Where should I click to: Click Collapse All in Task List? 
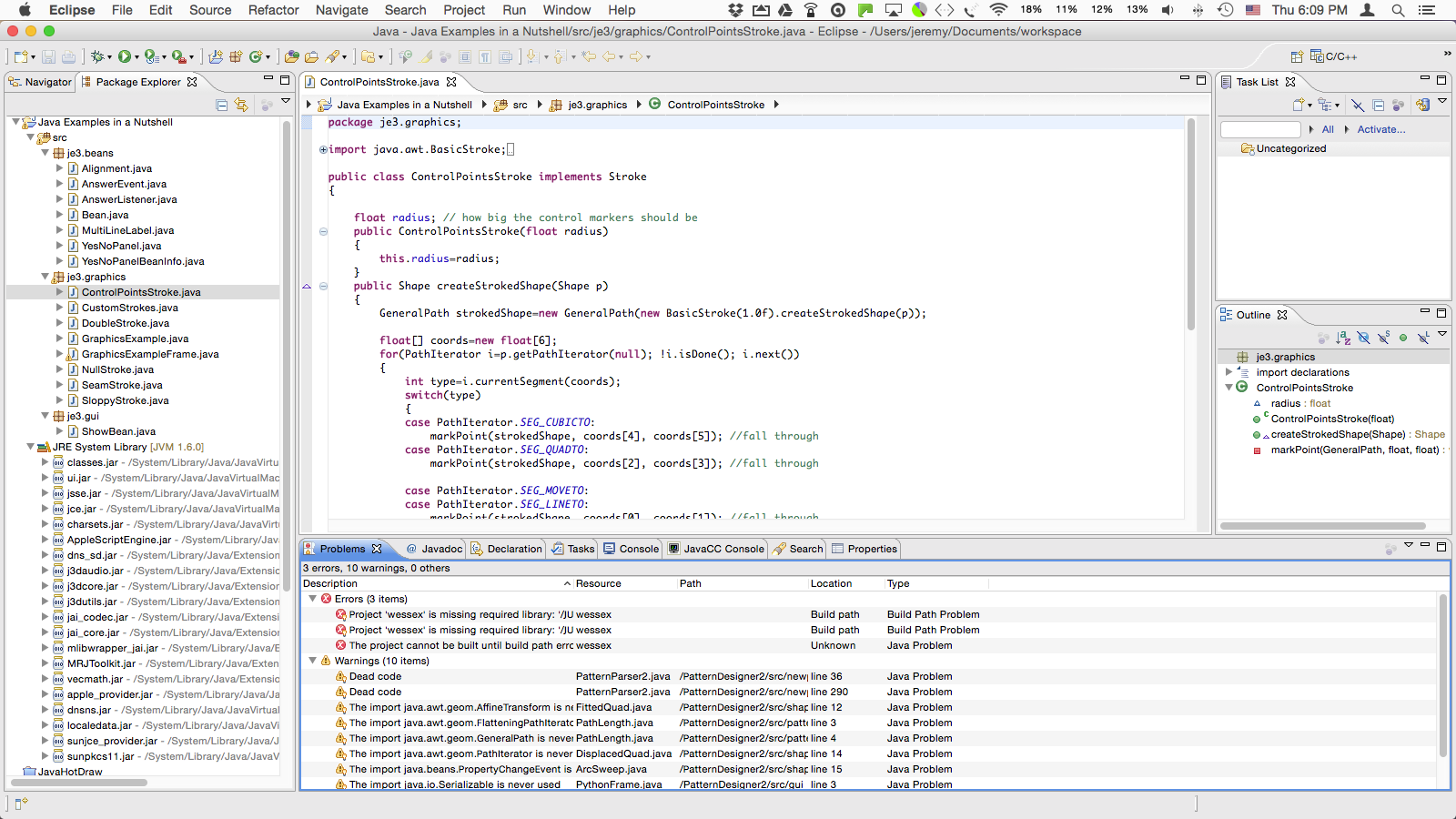point(1378,105)
